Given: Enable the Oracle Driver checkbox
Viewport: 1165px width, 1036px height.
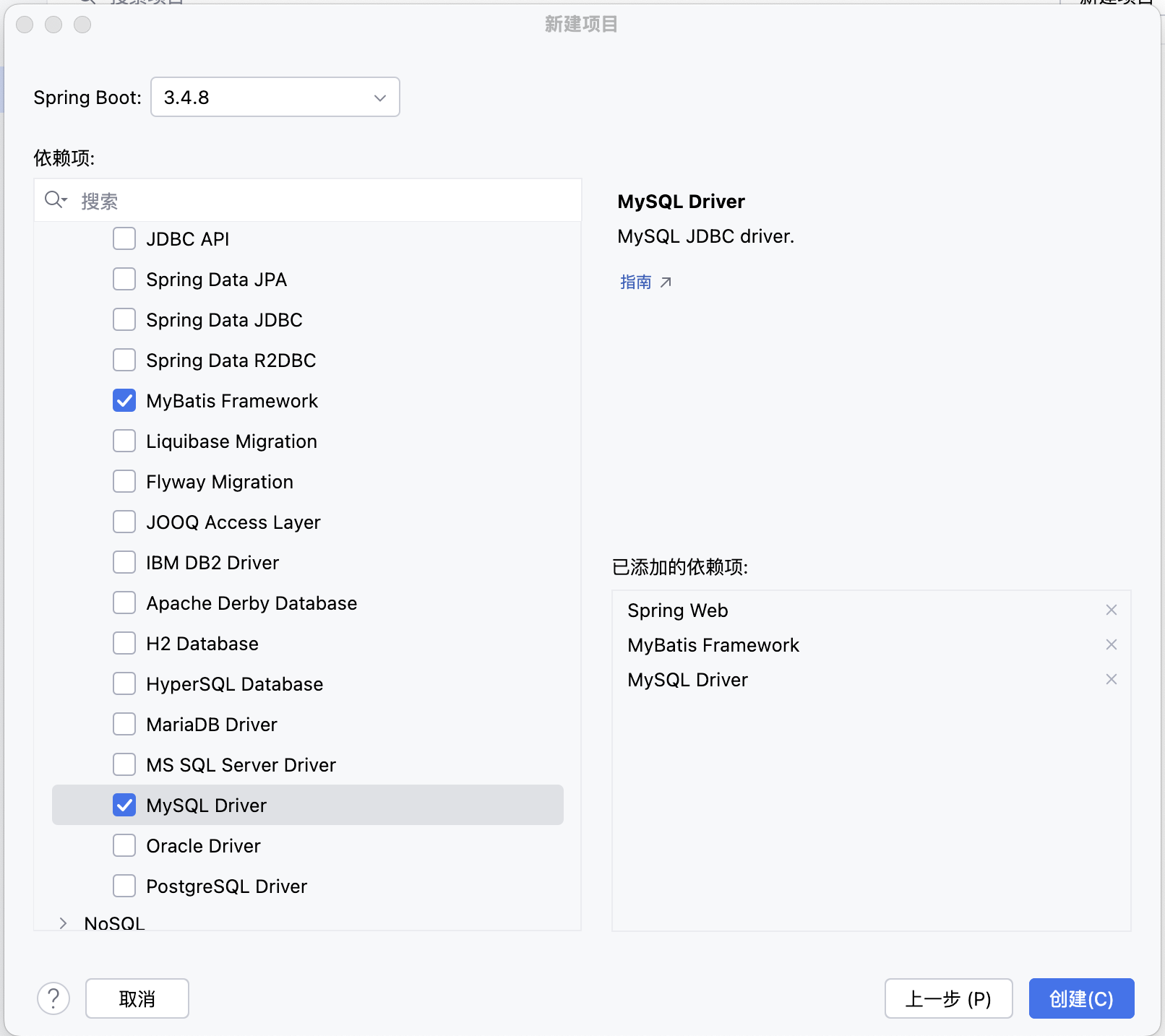Looking at the screenshot, I should tap(124, 845).
